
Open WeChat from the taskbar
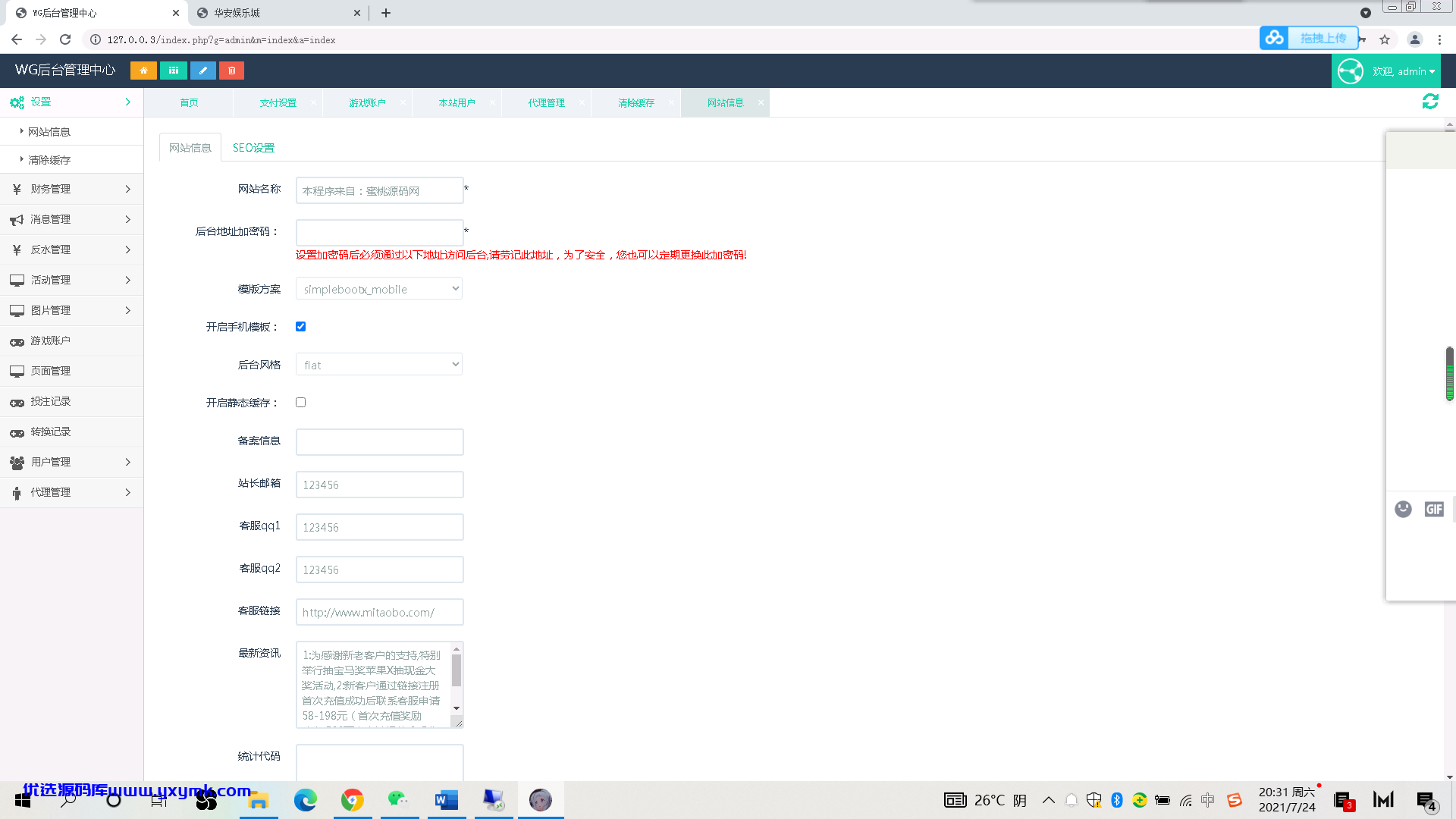399,800
